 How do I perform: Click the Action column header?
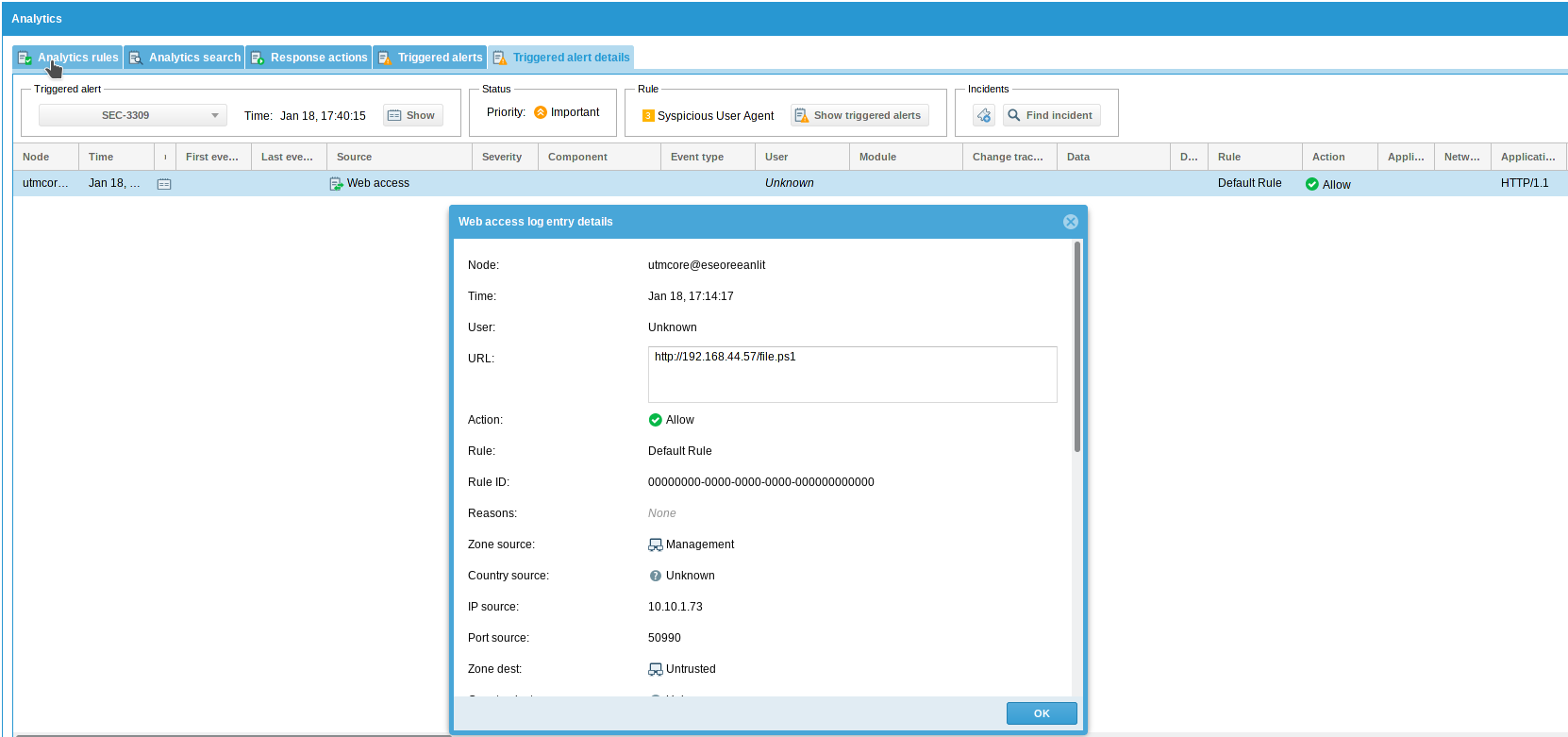click(x=1340, y=157)
